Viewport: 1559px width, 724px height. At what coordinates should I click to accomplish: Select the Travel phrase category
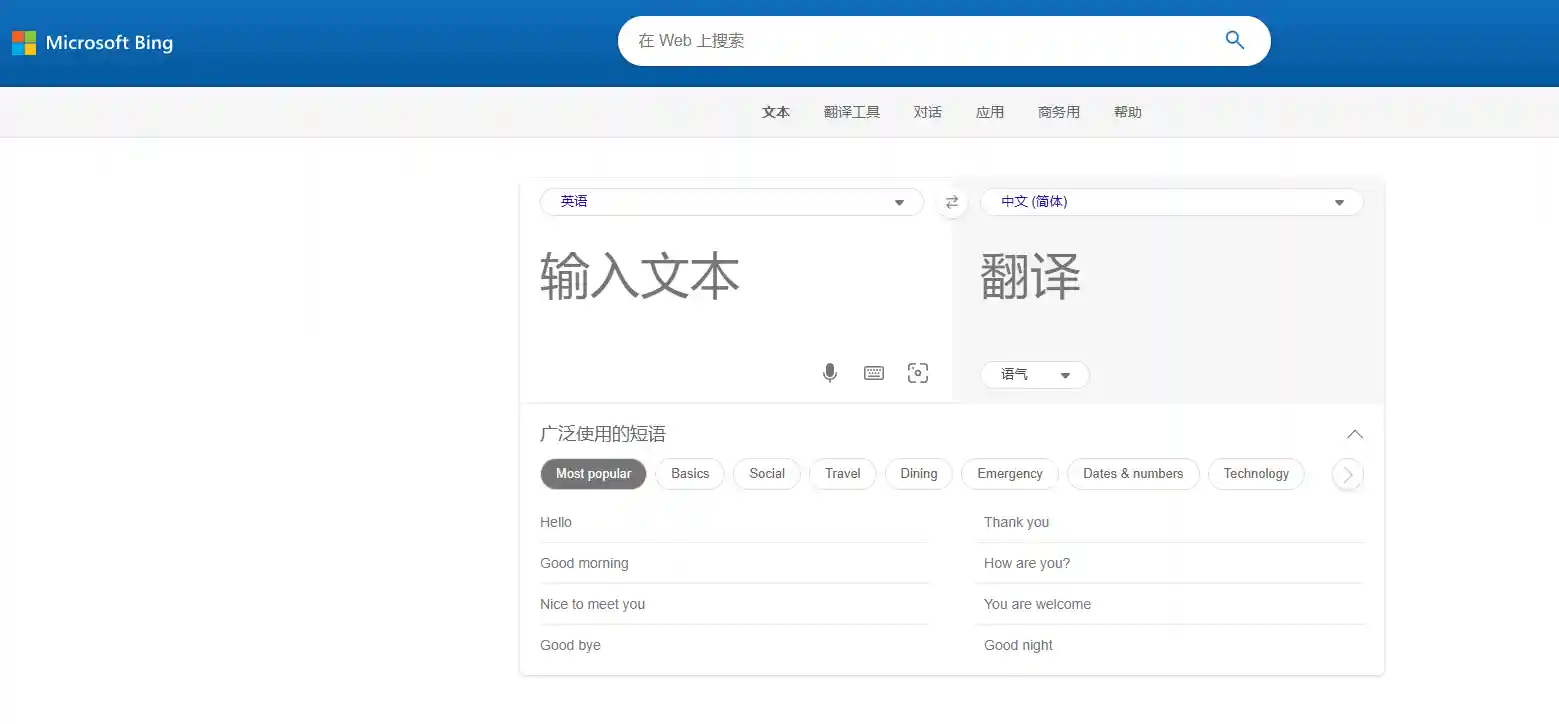[842, 473]
